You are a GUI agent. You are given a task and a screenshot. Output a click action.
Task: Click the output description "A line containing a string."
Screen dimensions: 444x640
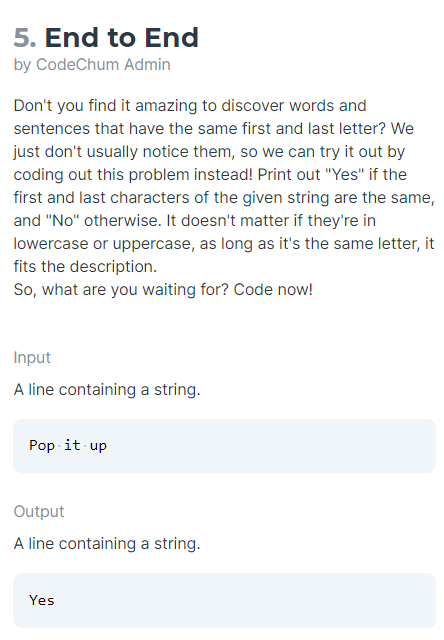tap(107, 544)
